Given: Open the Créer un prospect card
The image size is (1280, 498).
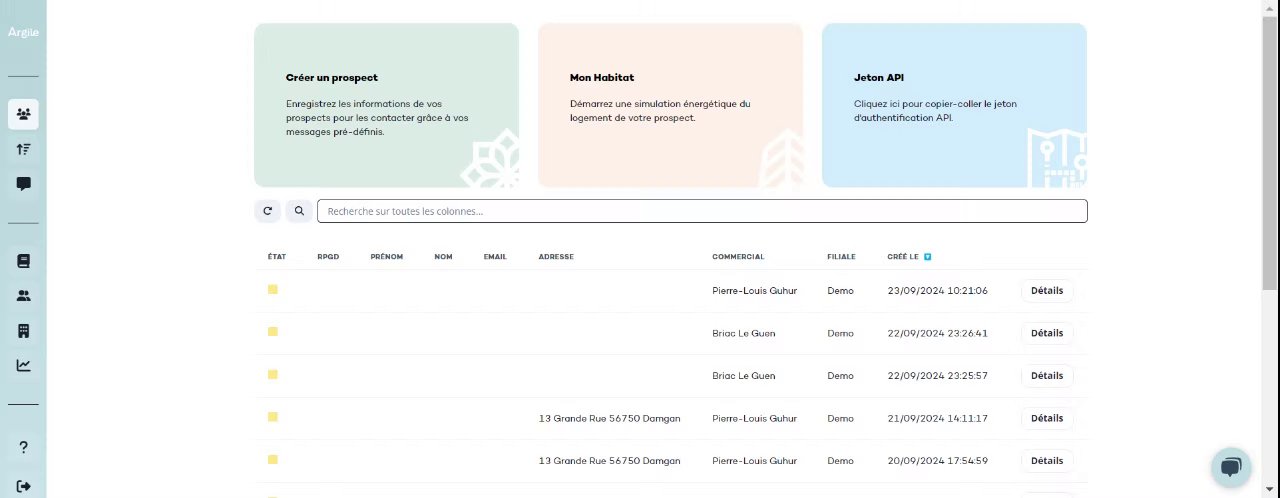Looking at the screenshot, I should [x=386, y=105].
